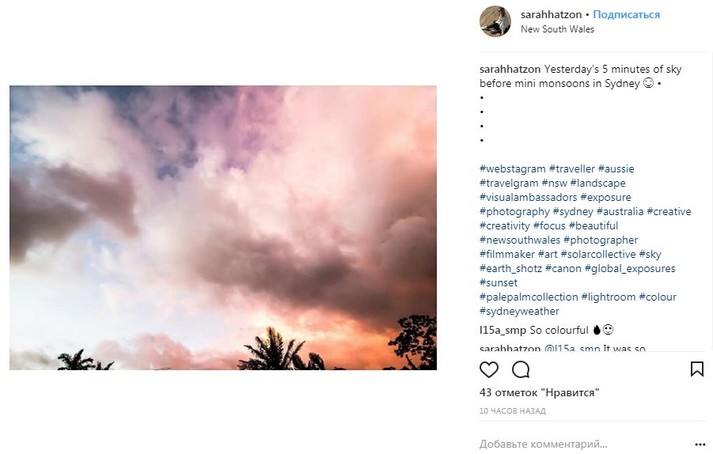The height and width of the screenshot is (454, 713).
Task: Click the sunset sky photo
Action: tap(223, 228)
